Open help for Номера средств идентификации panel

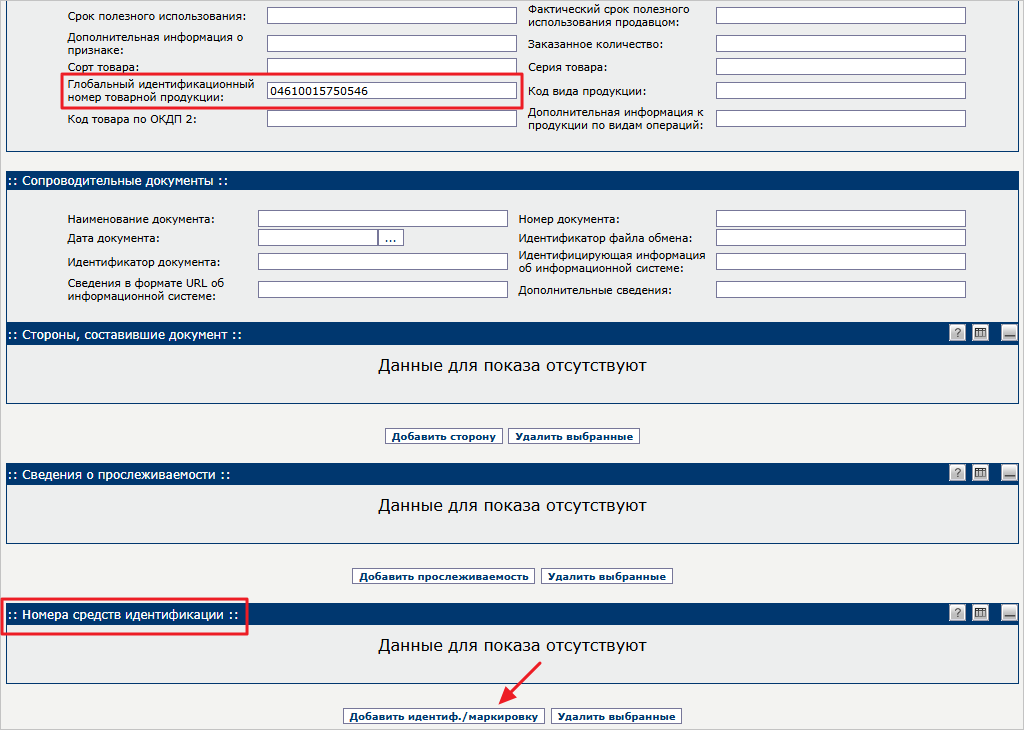tap(957, 613)
